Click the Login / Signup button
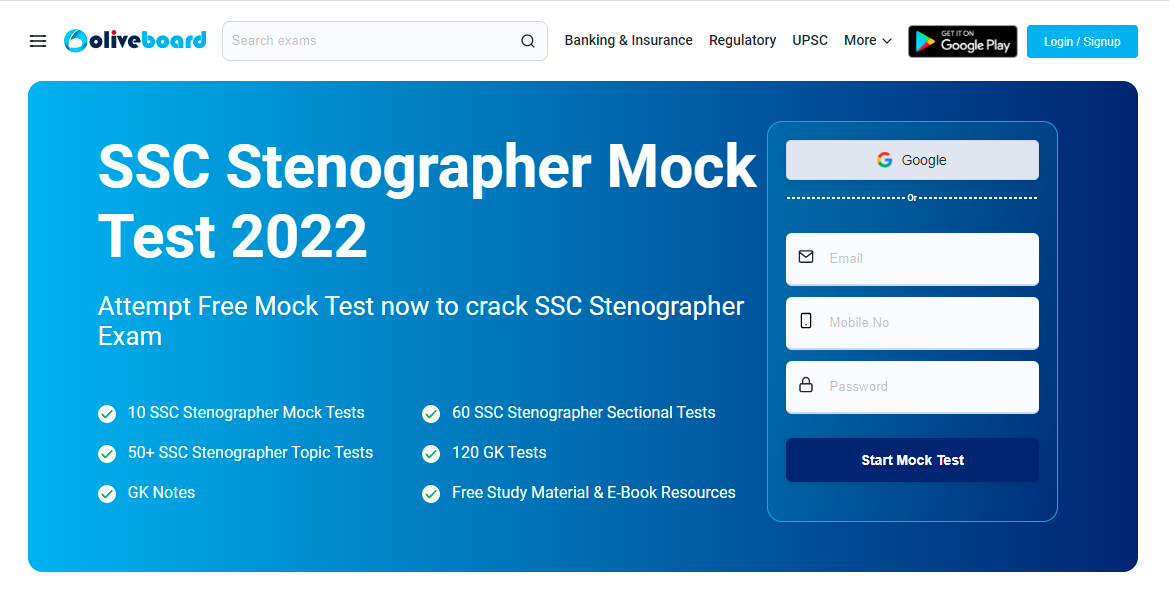 [1082, 42]
